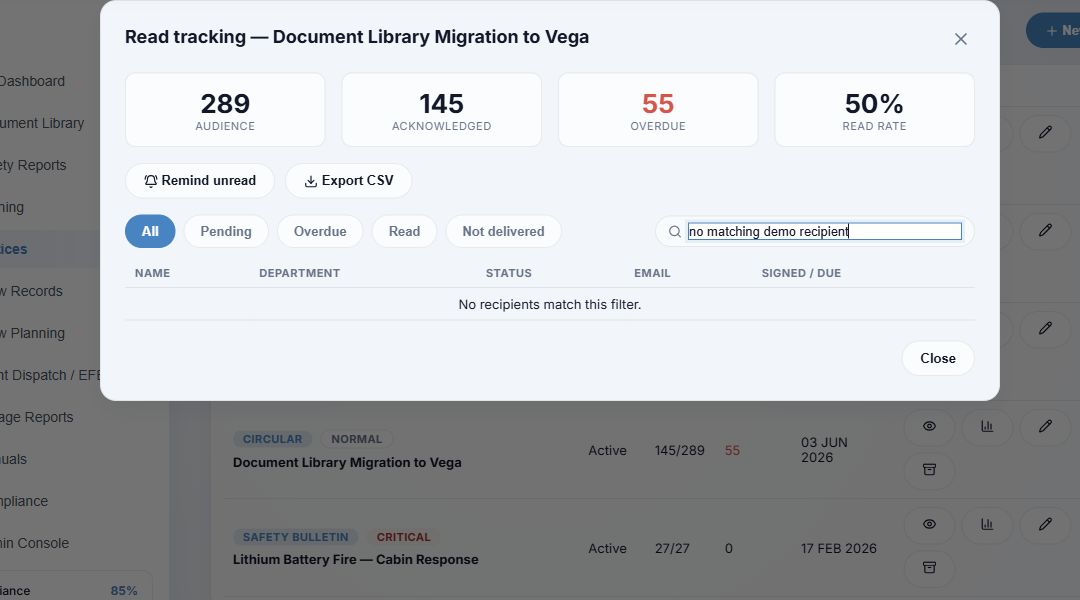
Task: Open read tracking chart for Document Library Migration
Action: pyautogui.click(x=987, y=426)
